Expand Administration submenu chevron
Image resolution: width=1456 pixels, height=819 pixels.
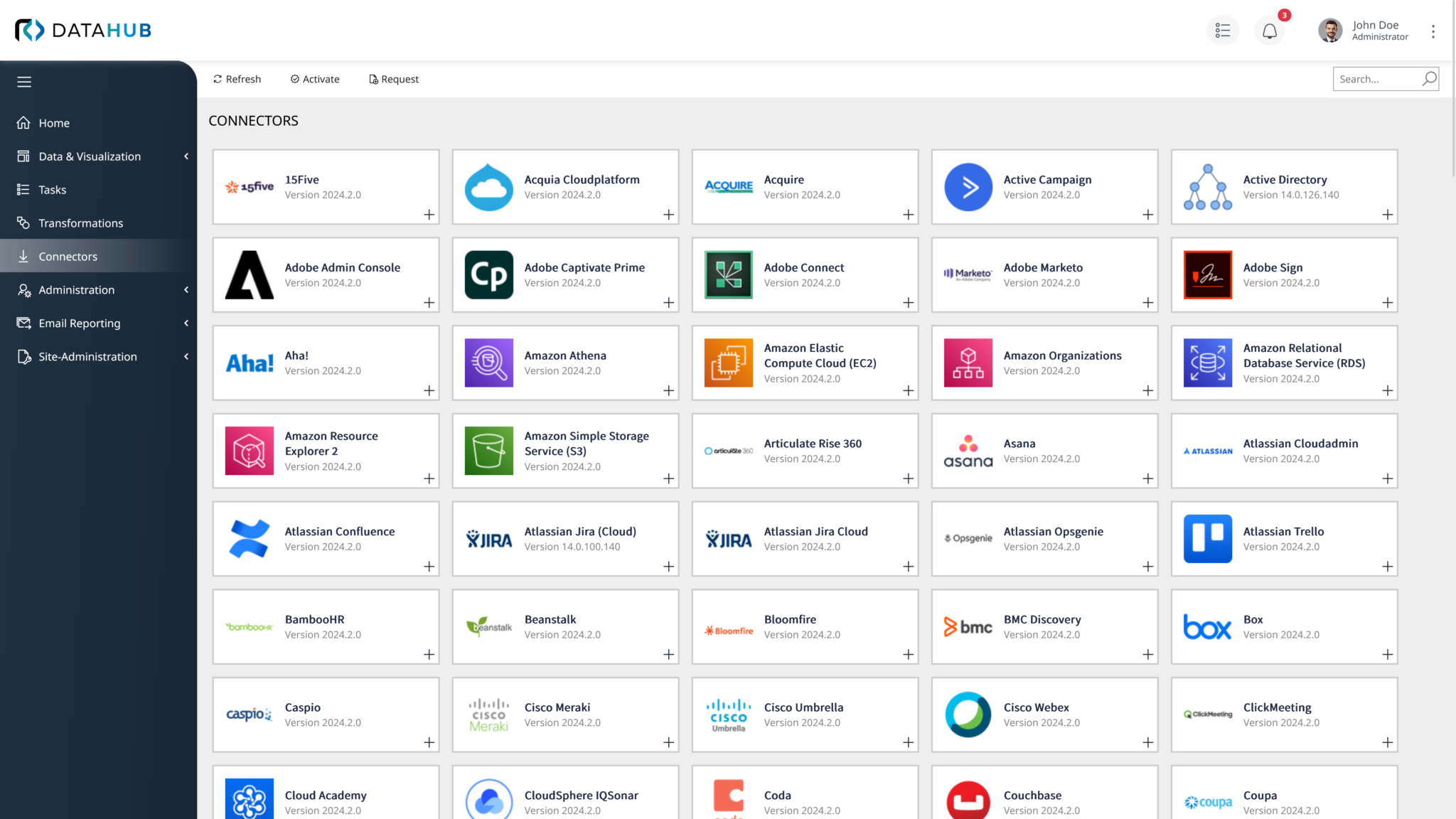(186, 290)
